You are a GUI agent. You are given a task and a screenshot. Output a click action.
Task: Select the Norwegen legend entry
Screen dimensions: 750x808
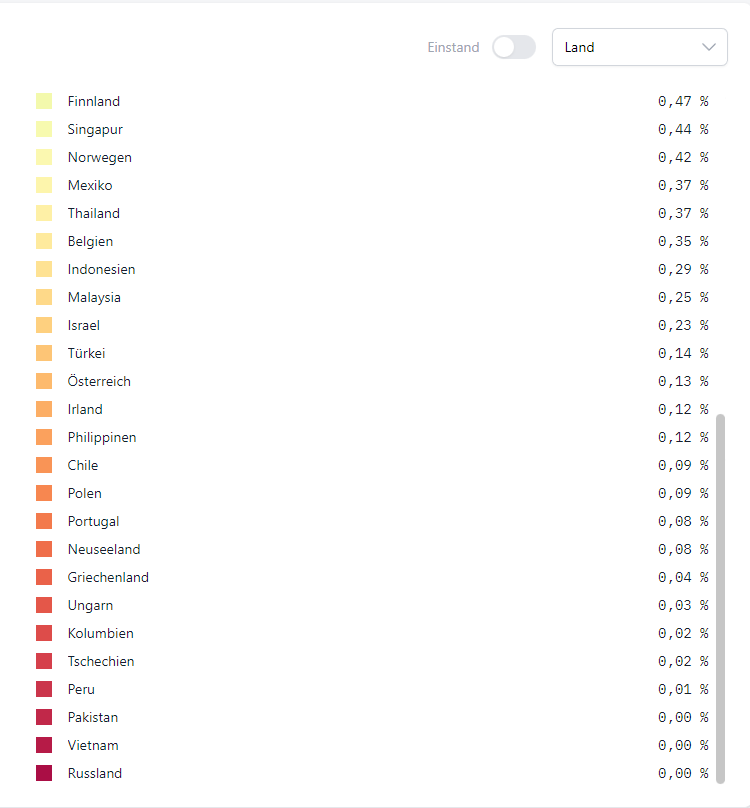click(x=100, y=157)
